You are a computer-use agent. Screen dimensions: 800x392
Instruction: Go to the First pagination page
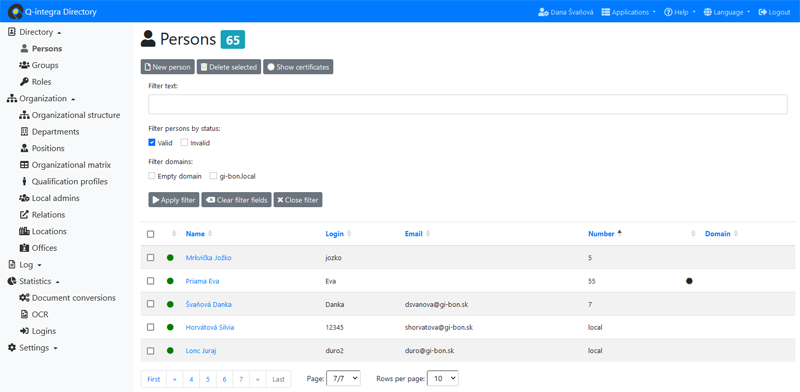click(x=154, y=379)
